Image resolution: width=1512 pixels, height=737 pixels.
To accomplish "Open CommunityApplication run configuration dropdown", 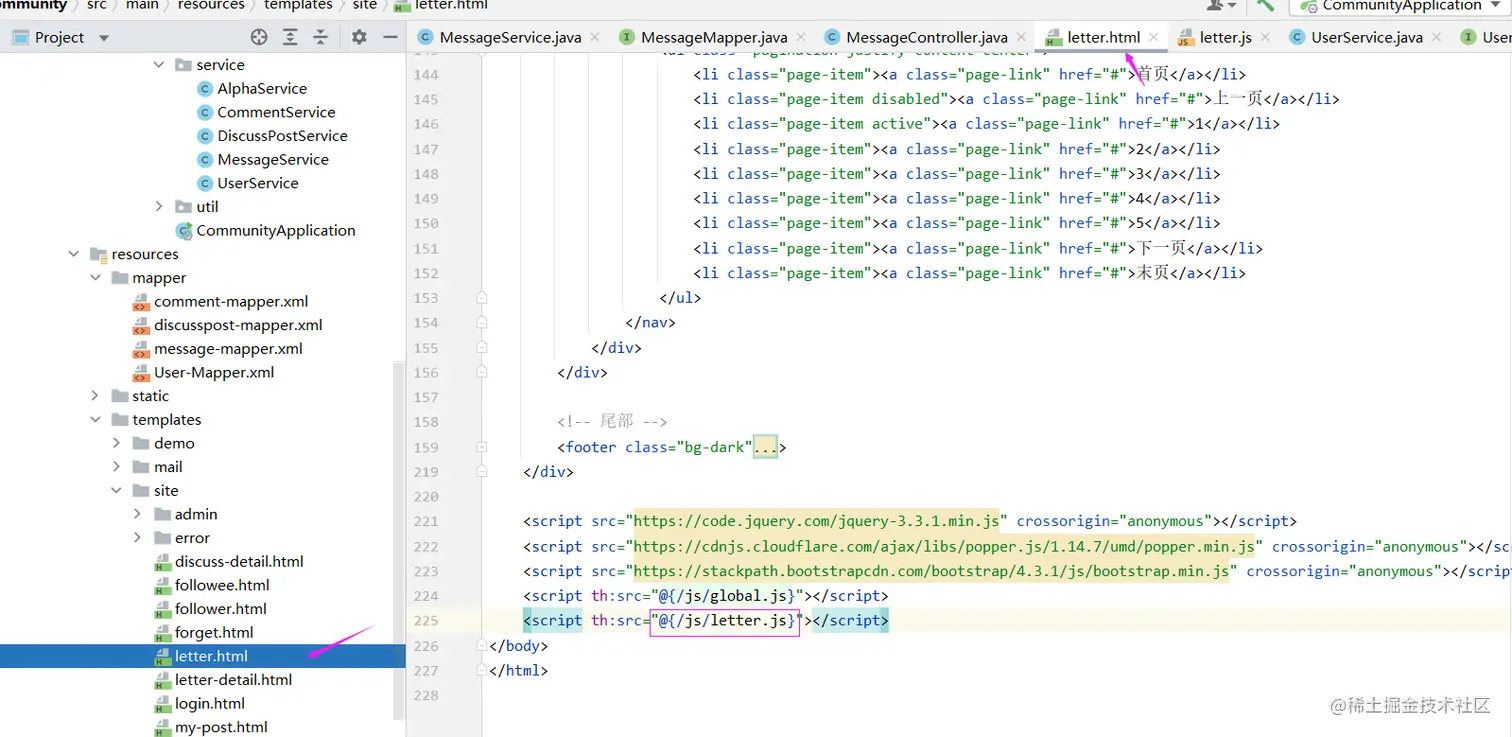I will point(1399,5).
